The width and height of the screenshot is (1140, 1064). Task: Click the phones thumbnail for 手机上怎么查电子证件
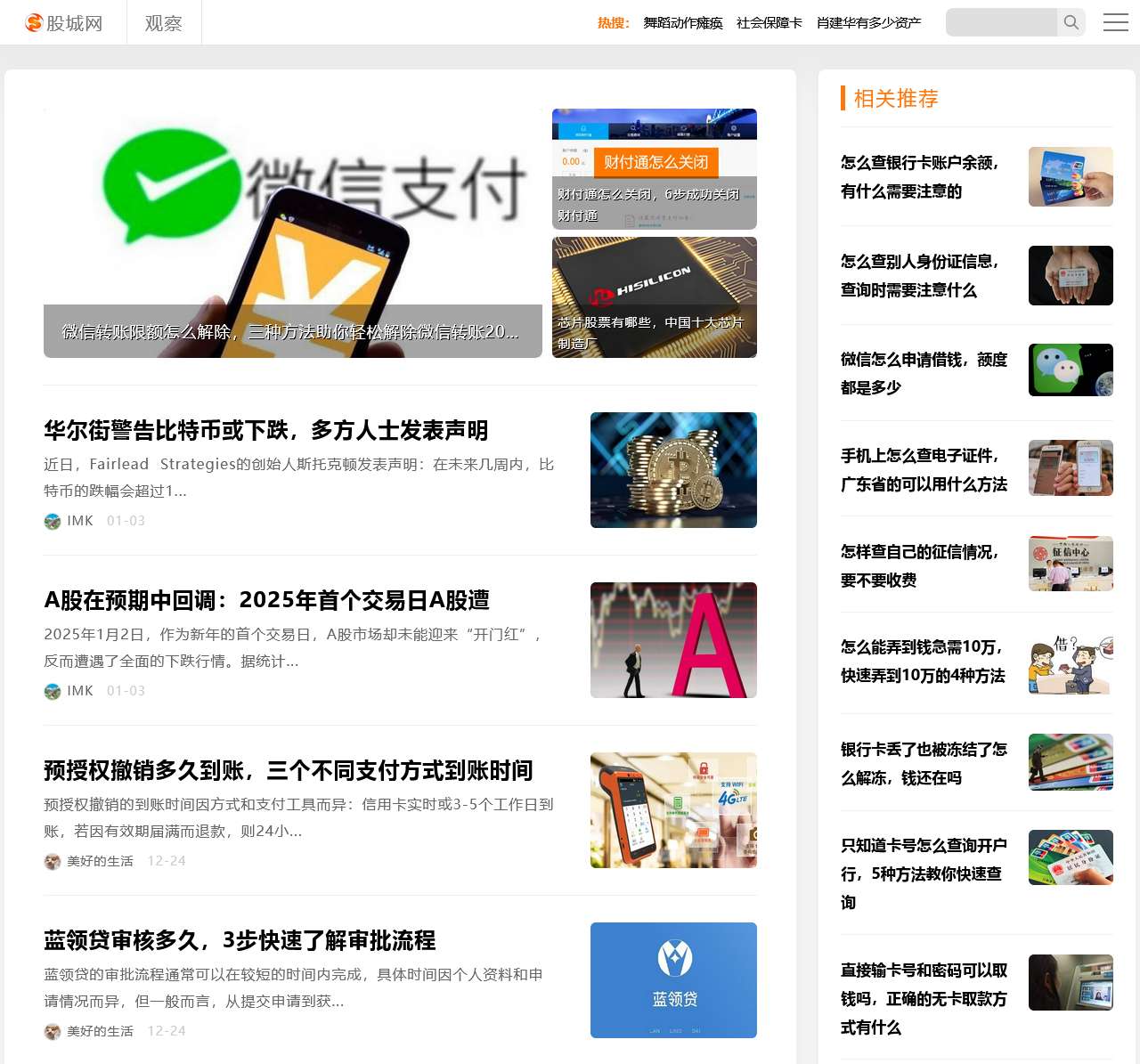point(1071,467)
